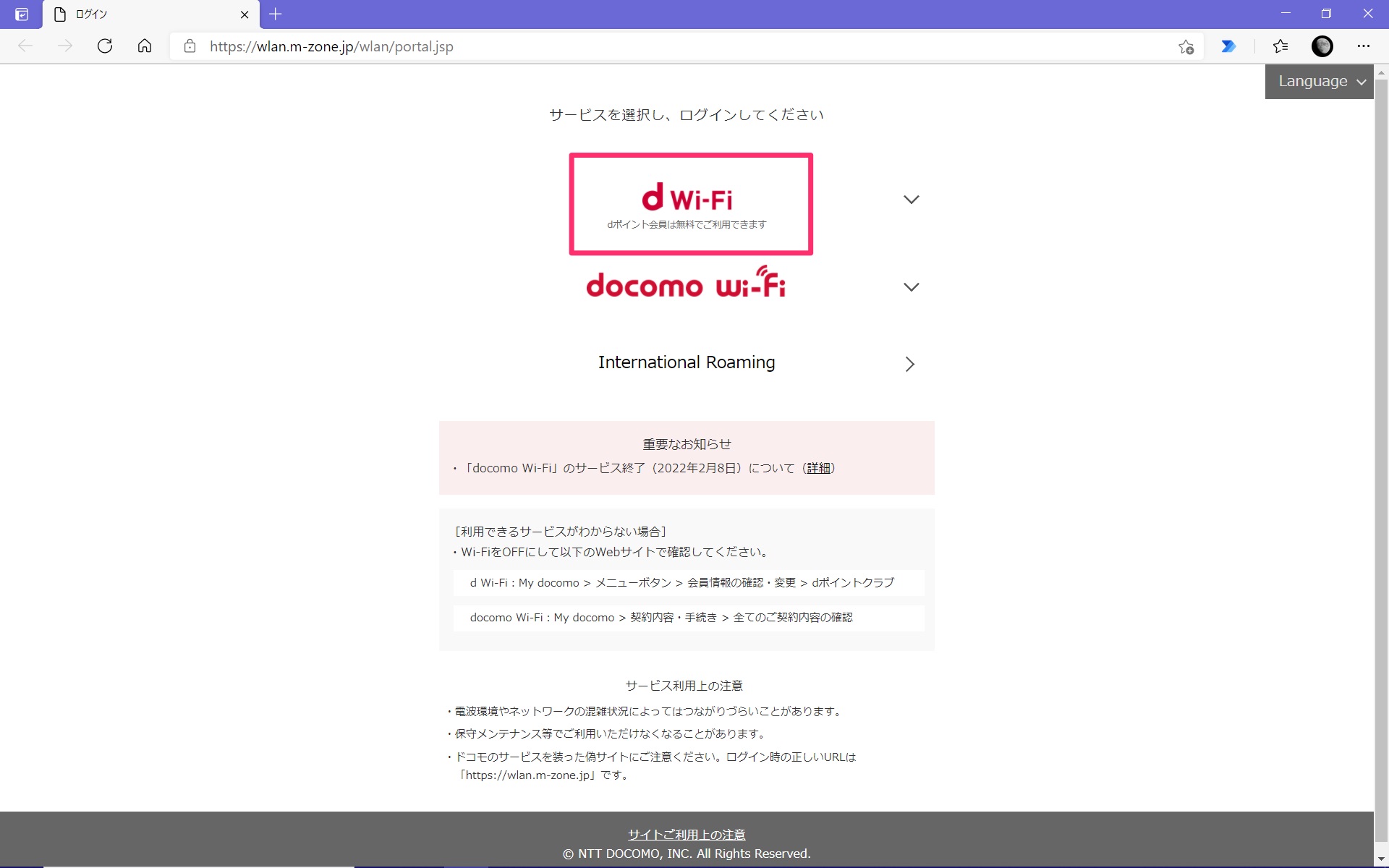Open the 詳細 link in the notice
This screenshot has height=868, width=1389.
pos(818,468)
